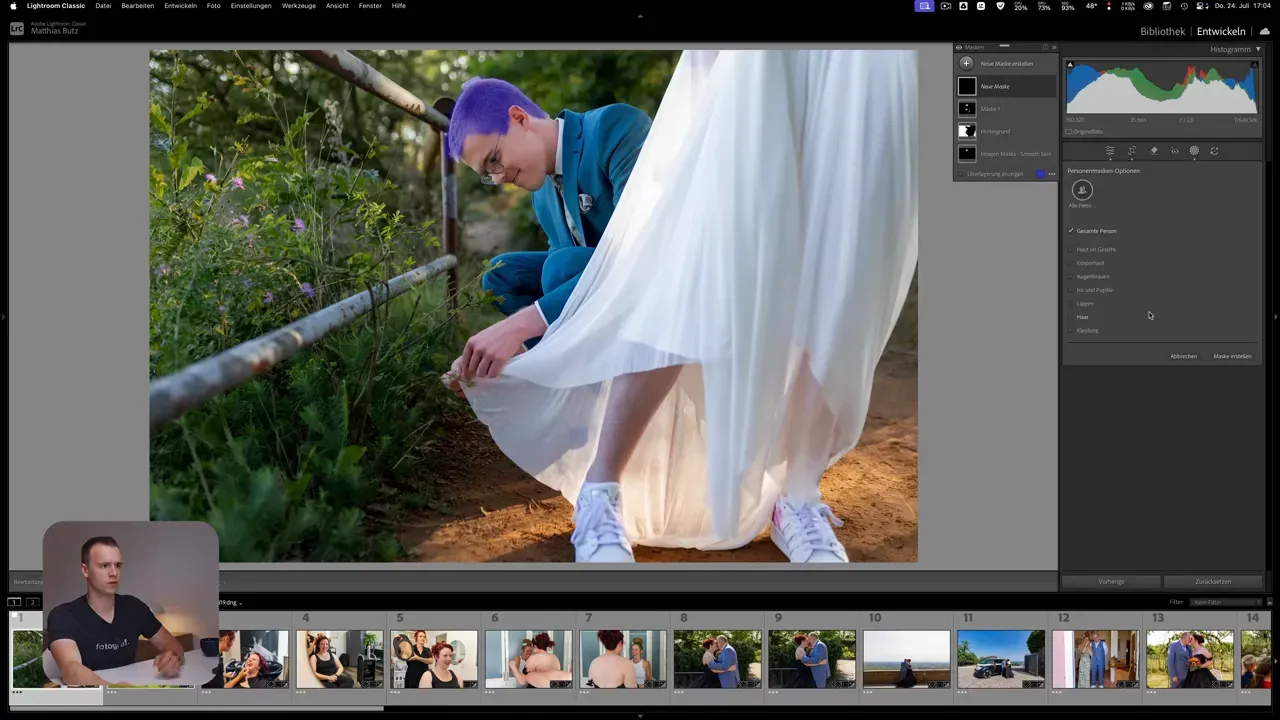Open the overlay options via the three-dot menu

1050,174
